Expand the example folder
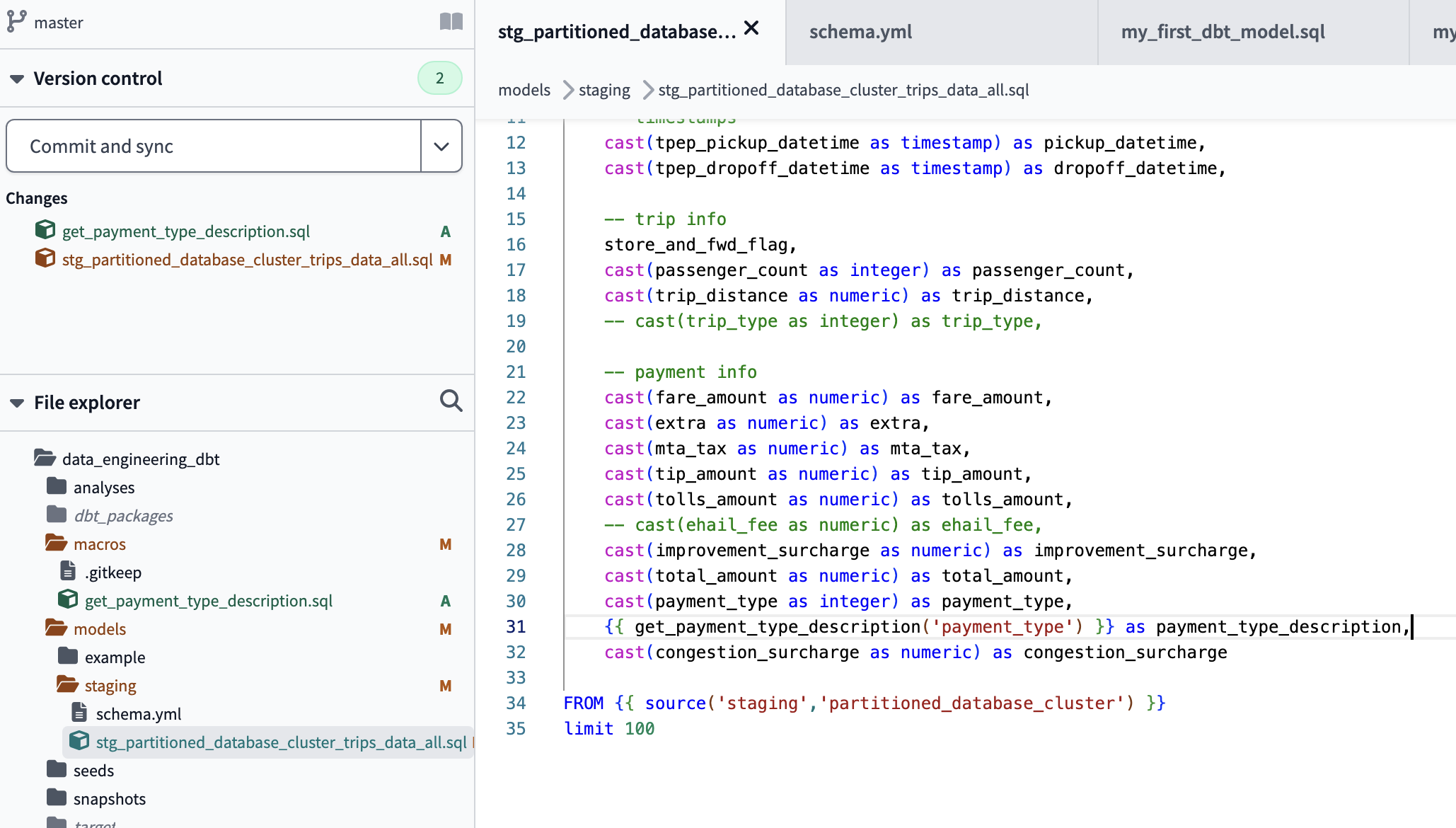1456x828 pixels. [x=115, y=657]
